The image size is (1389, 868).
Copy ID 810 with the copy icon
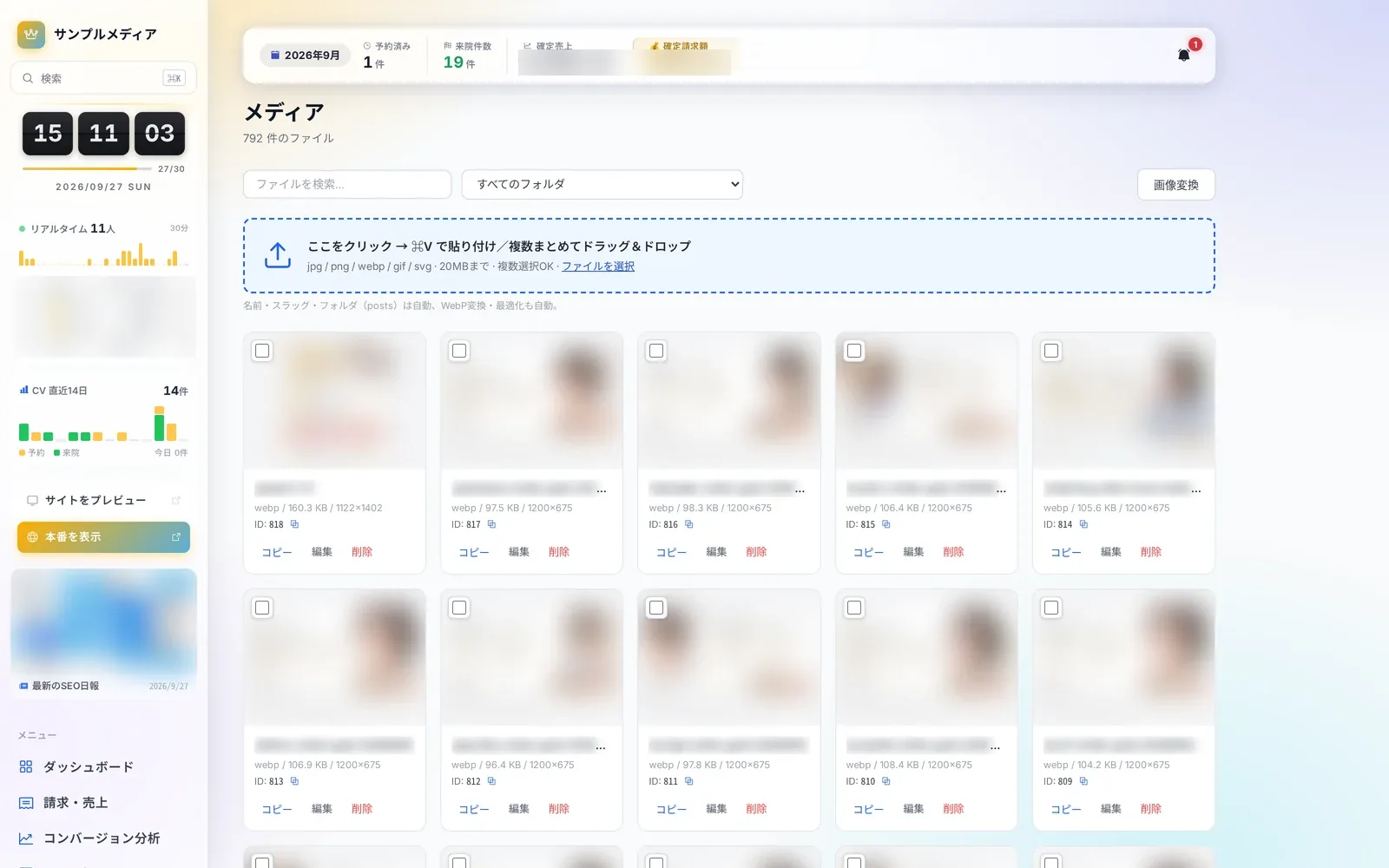[x=886, y=781]
